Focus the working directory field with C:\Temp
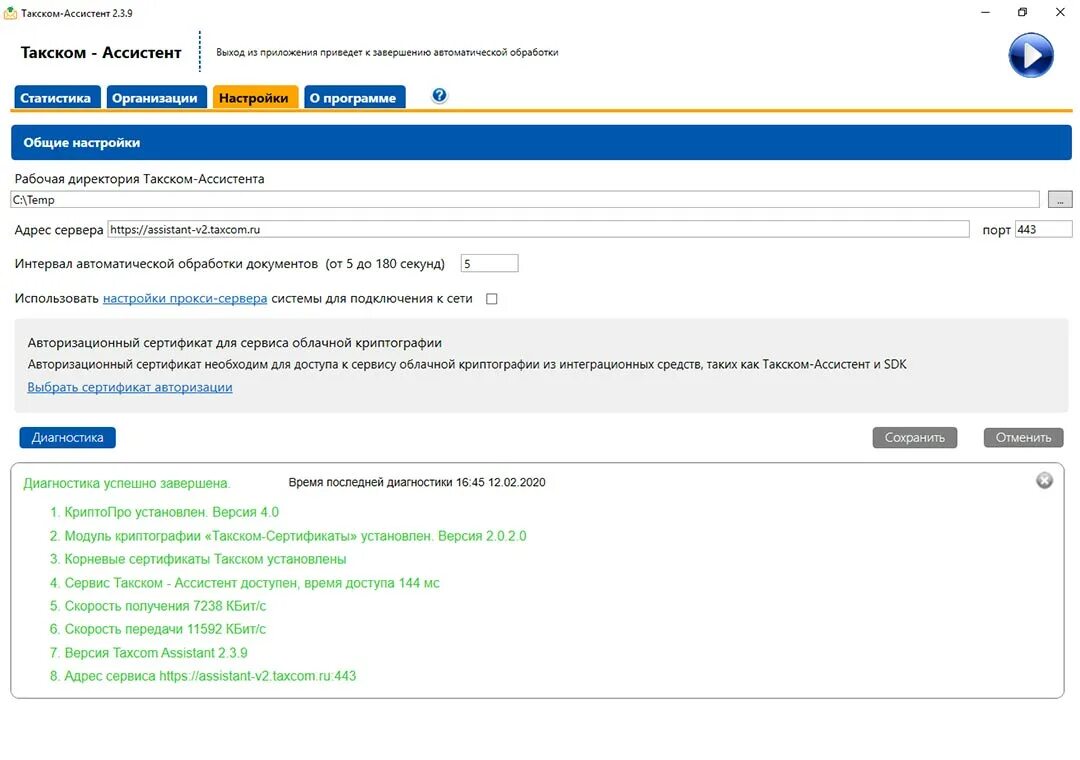The width and height of the screenshot is (1080, 760). [x=525, y=200]
